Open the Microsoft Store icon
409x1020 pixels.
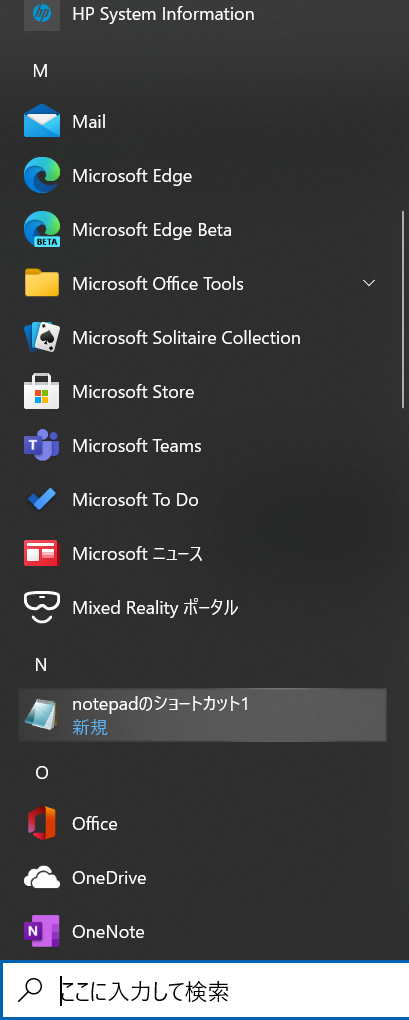(x=42, y=392)
